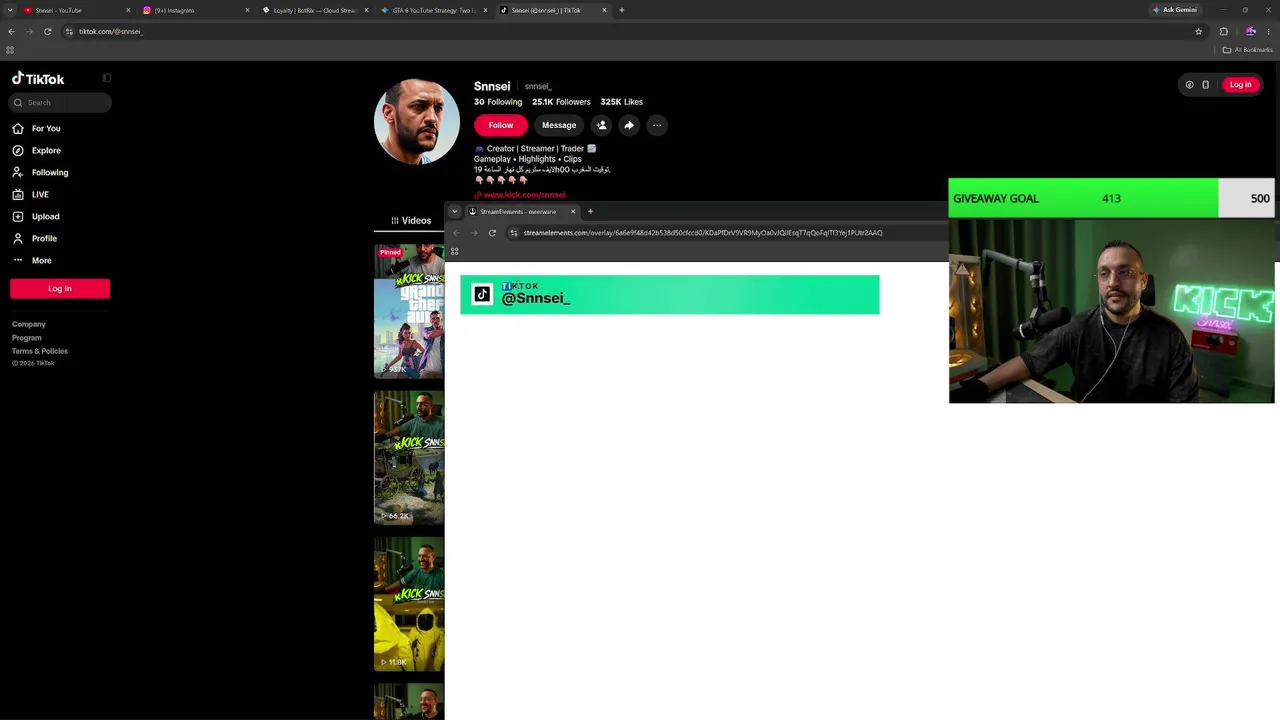
Task: Click the Ask Gemini button
Action: coord(1175,10)
